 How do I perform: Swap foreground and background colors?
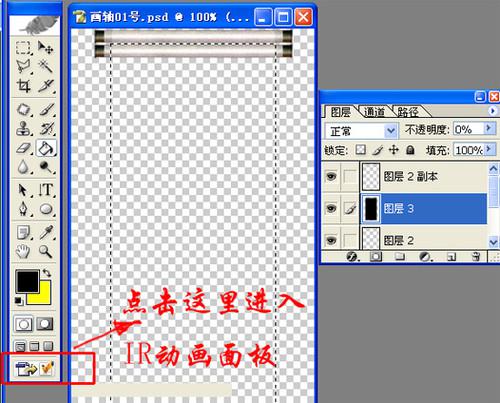pyautogui.click(x=47, y=273)
